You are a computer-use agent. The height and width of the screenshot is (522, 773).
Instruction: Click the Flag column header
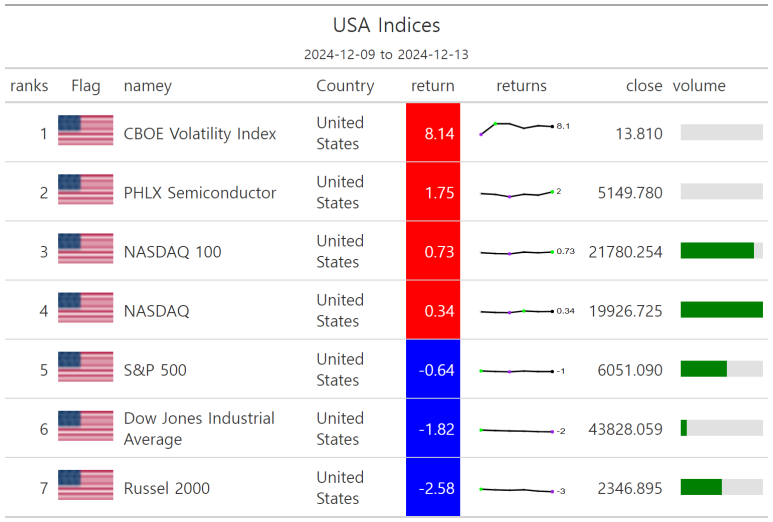tap(86, 86)
